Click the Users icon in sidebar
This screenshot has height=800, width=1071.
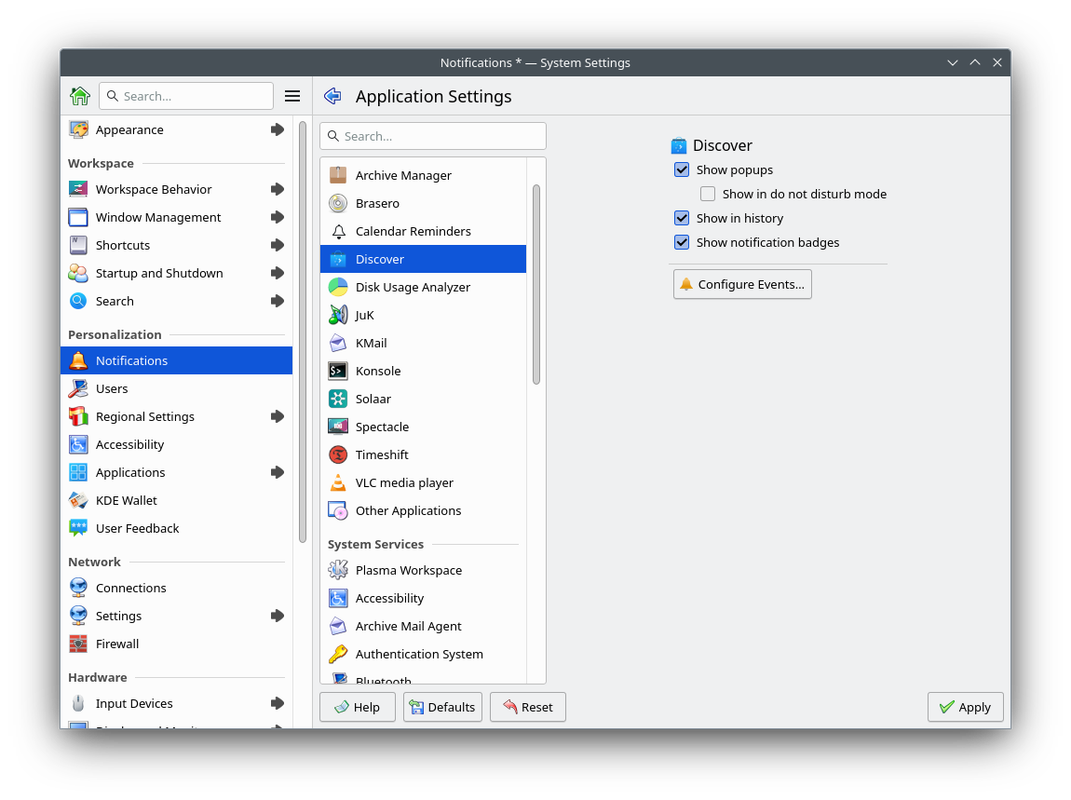[x=79, y=388]
